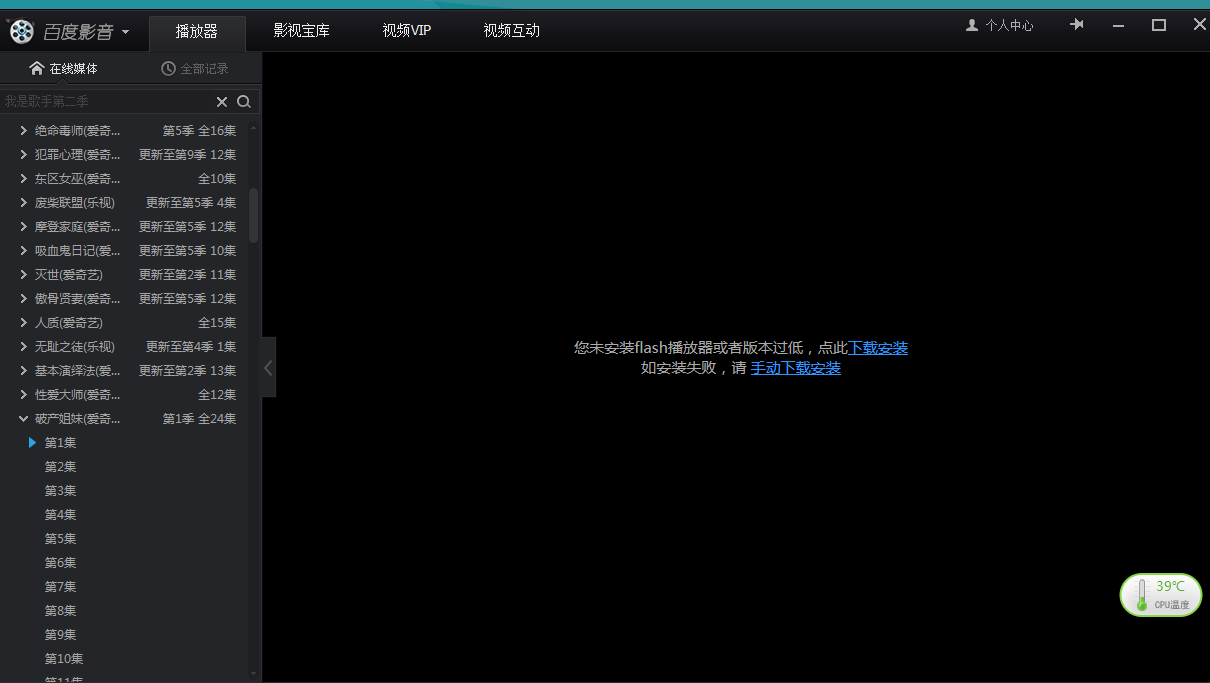Switch to the 视频互动 tab
1210x683 pixels.
pyautogui.click(x=511, y=30)
